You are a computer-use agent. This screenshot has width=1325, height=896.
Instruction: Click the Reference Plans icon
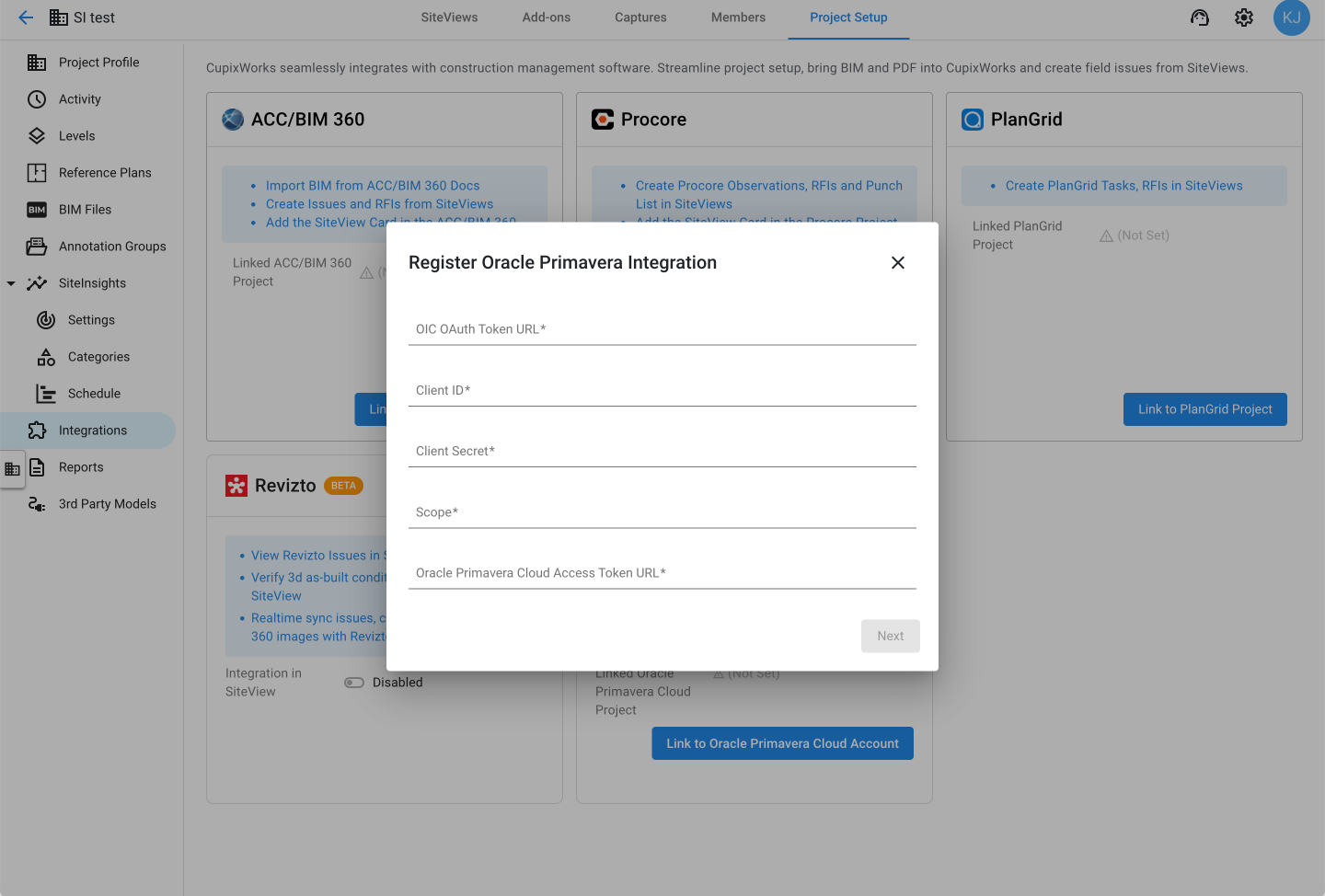37,173
